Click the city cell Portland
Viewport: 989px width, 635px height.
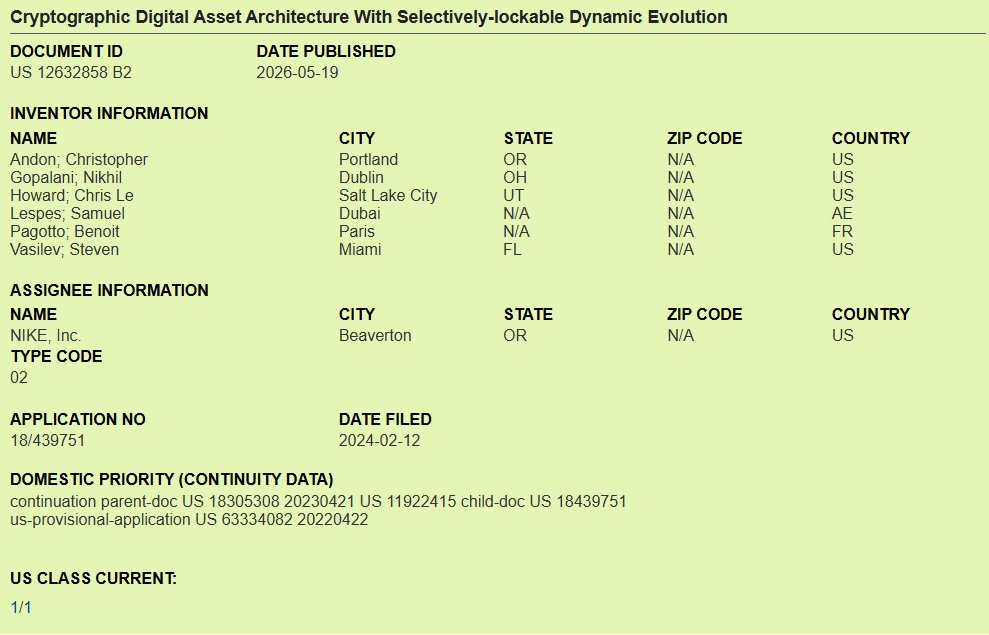368,160
